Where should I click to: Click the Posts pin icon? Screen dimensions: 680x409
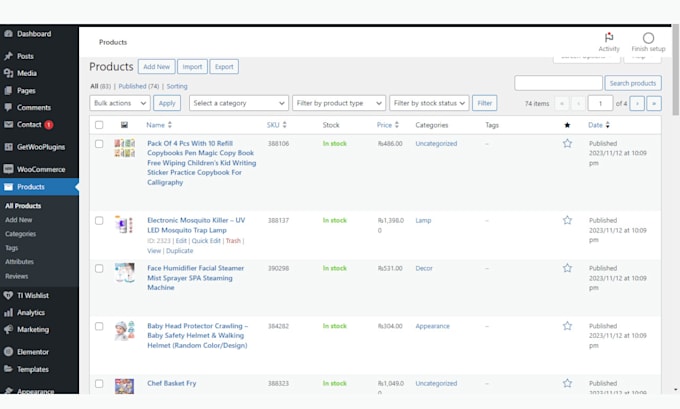(8, 56)
